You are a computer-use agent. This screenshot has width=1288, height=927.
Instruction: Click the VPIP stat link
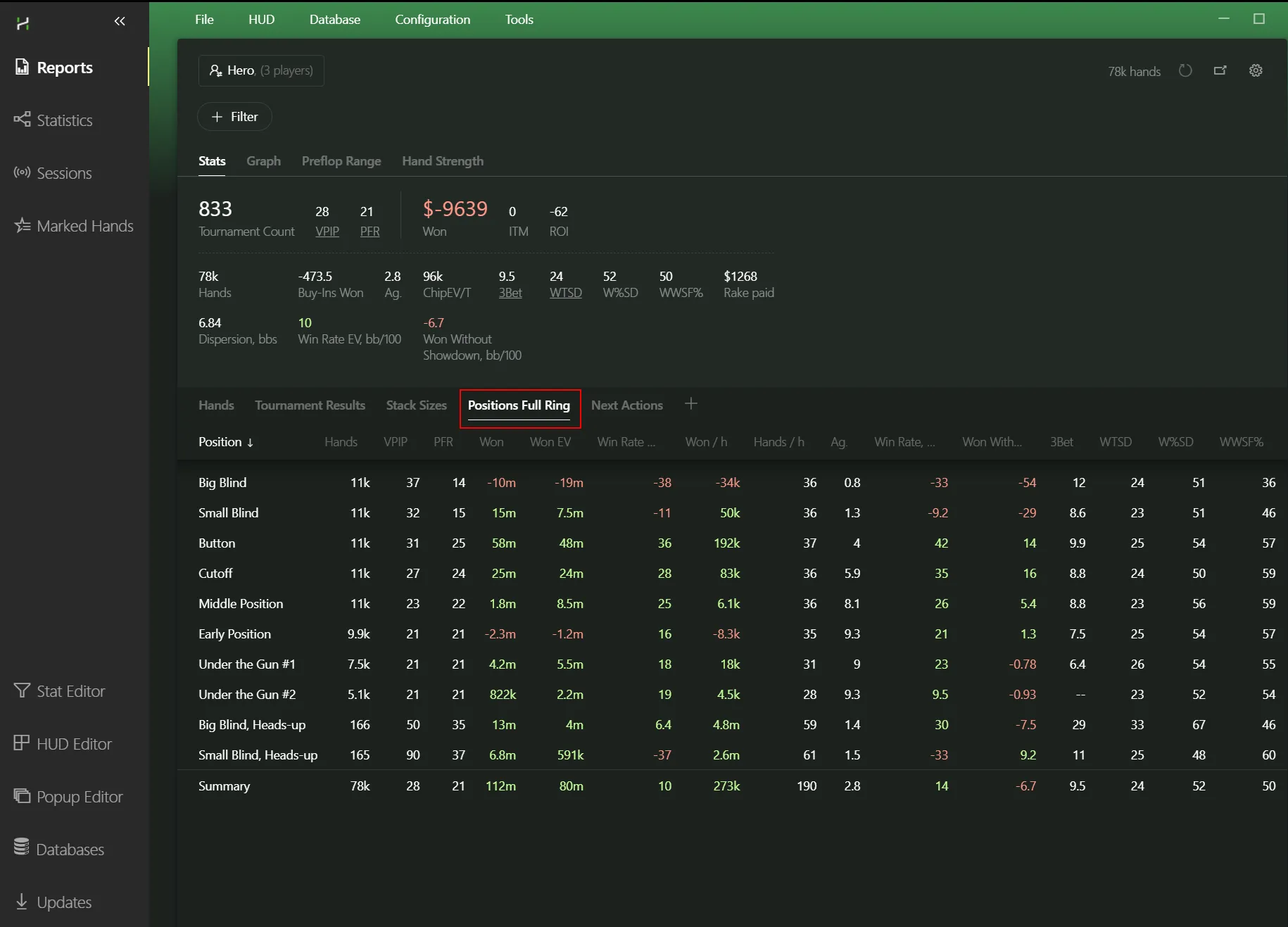(x=327, y=232)
